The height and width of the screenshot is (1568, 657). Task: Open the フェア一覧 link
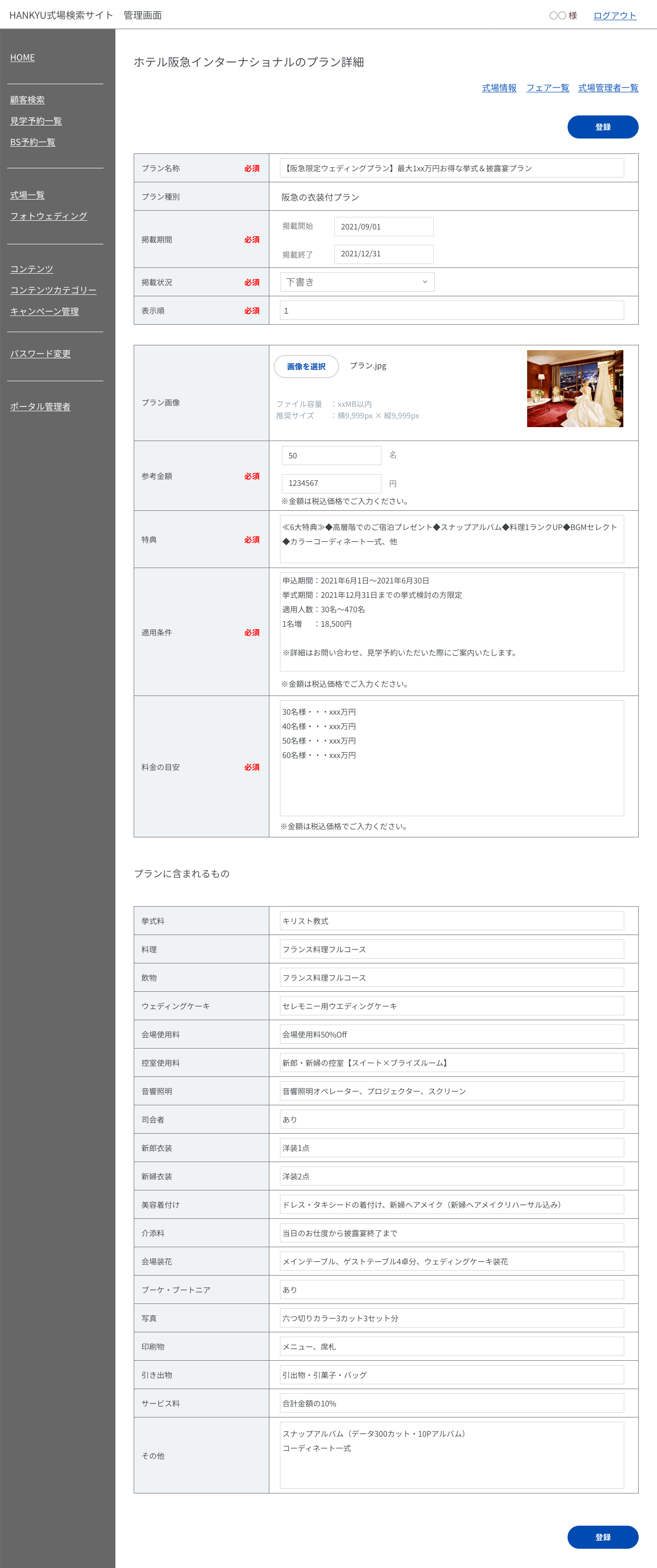pyautogui.click(x=547, y=88)
